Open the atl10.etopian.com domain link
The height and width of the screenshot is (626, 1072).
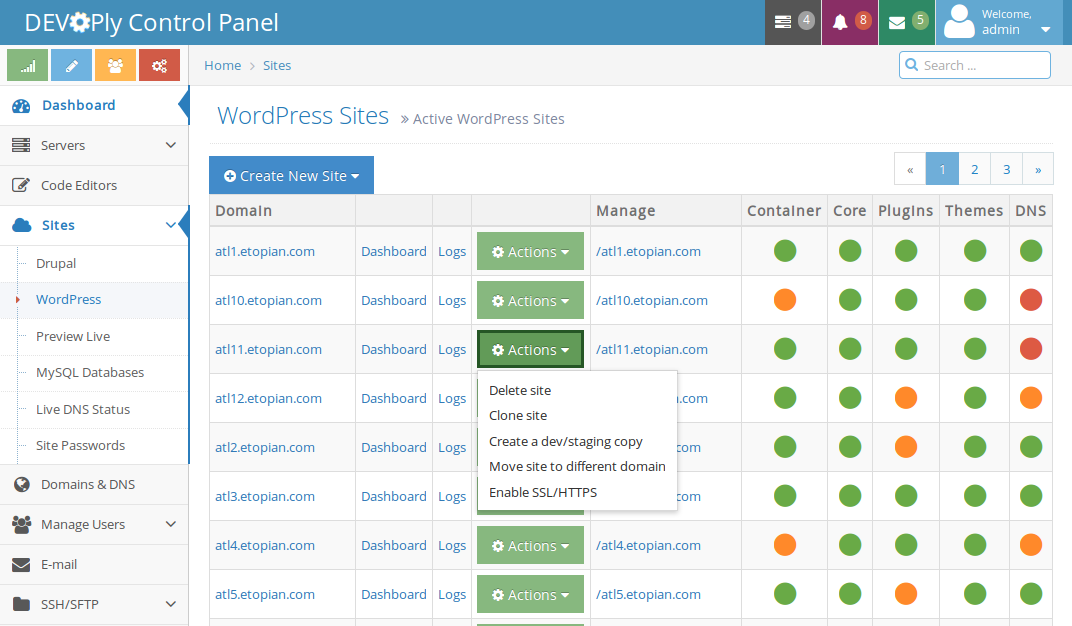coord(268,300)
